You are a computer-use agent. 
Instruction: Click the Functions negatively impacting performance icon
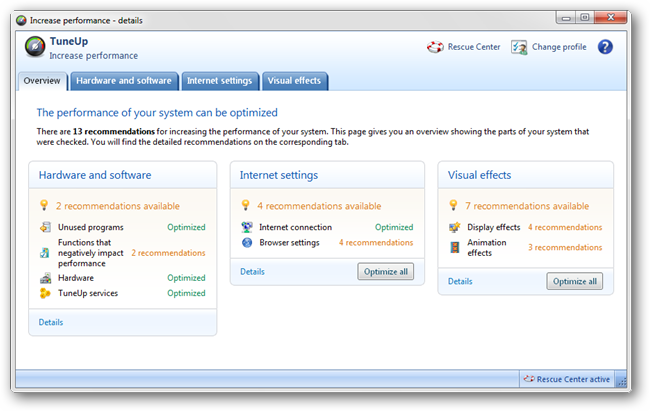point(45,253)
